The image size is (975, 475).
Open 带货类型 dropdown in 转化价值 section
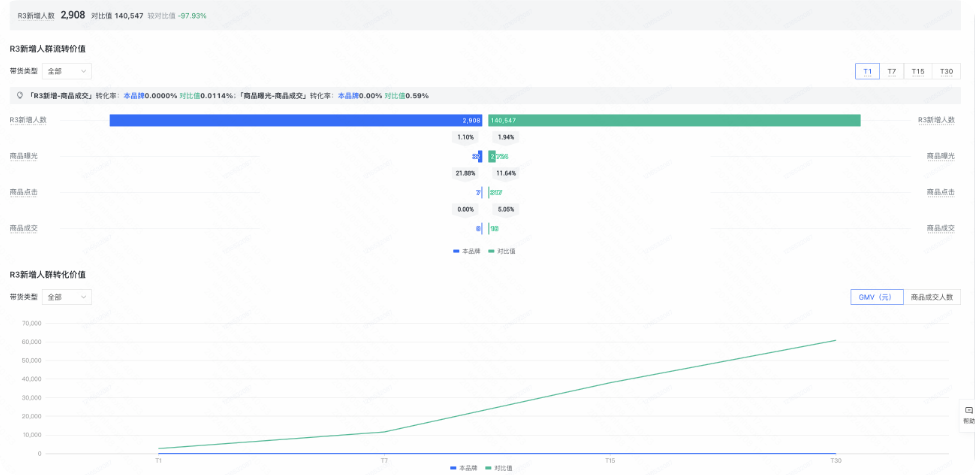pyautogui.click(x=67, y=297)
